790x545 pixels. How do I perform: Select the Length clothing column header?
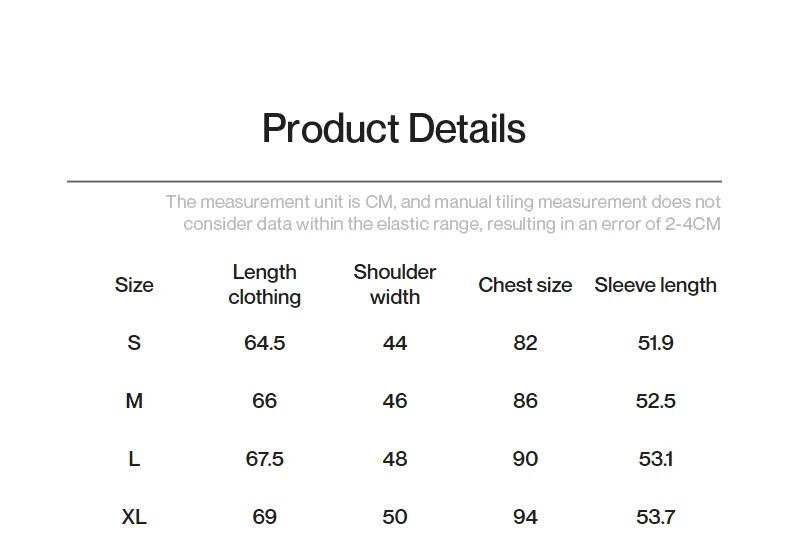(264, 285)
